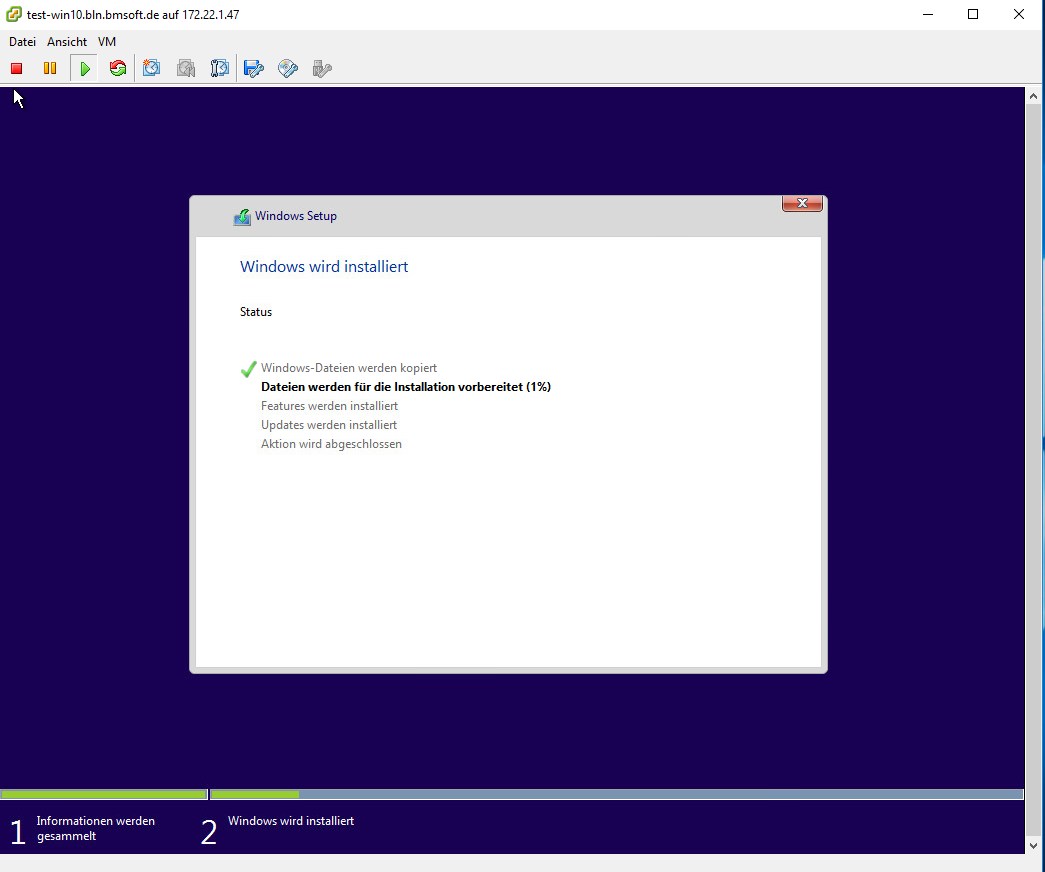The image size is (1045, 872).
Task: Close the VMware console window
Action: 1018,14
